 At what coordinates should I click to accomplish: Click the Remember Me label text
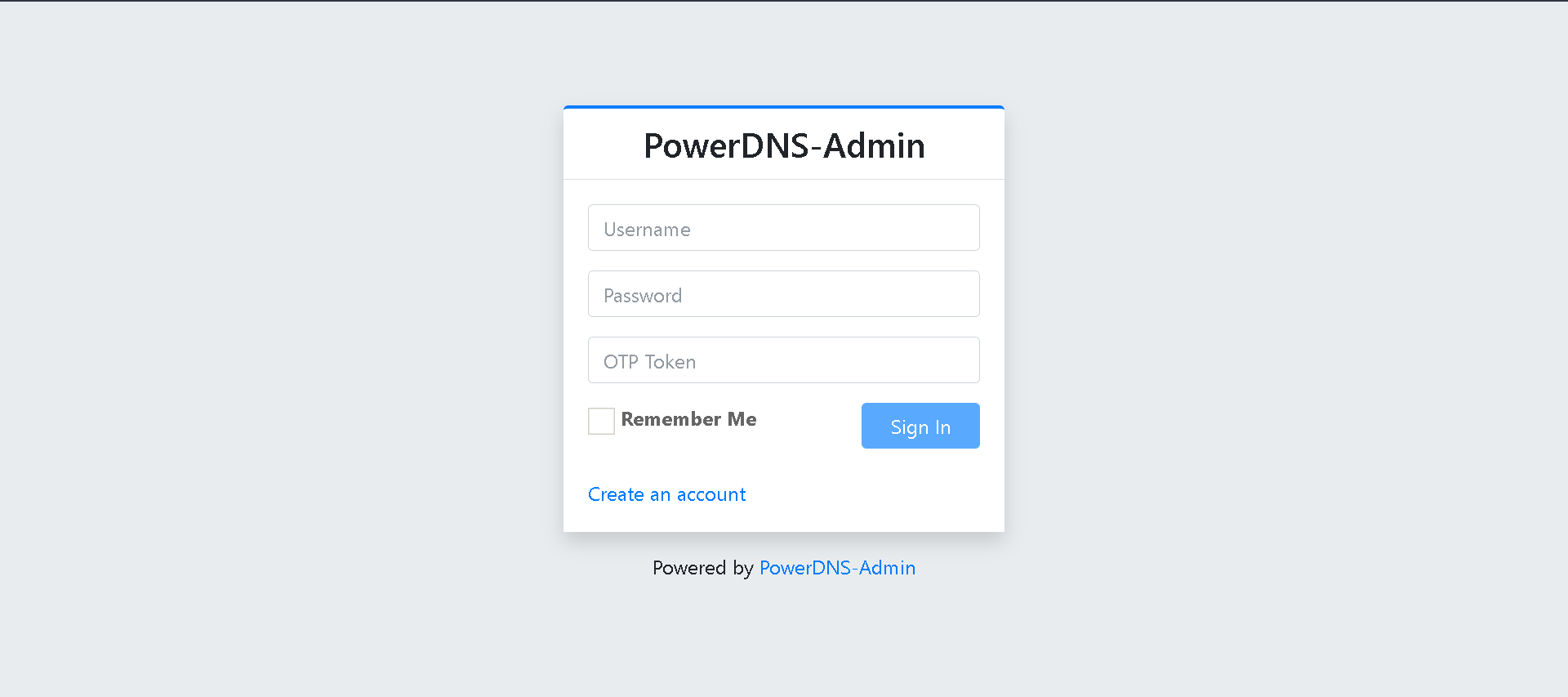click(x=688, y=419)
